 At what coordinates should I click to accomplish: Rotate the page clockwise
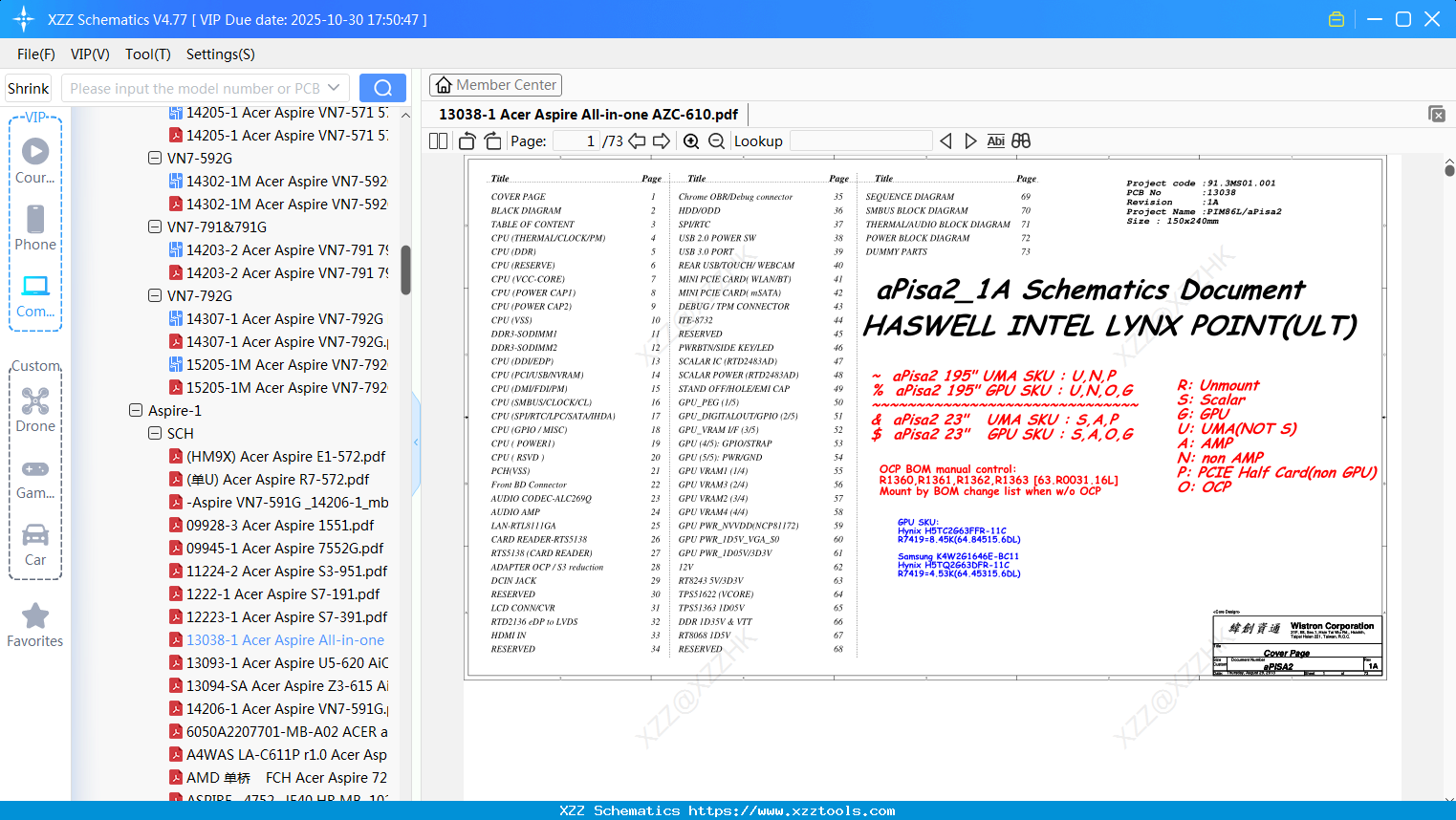(x=492, y=141)
